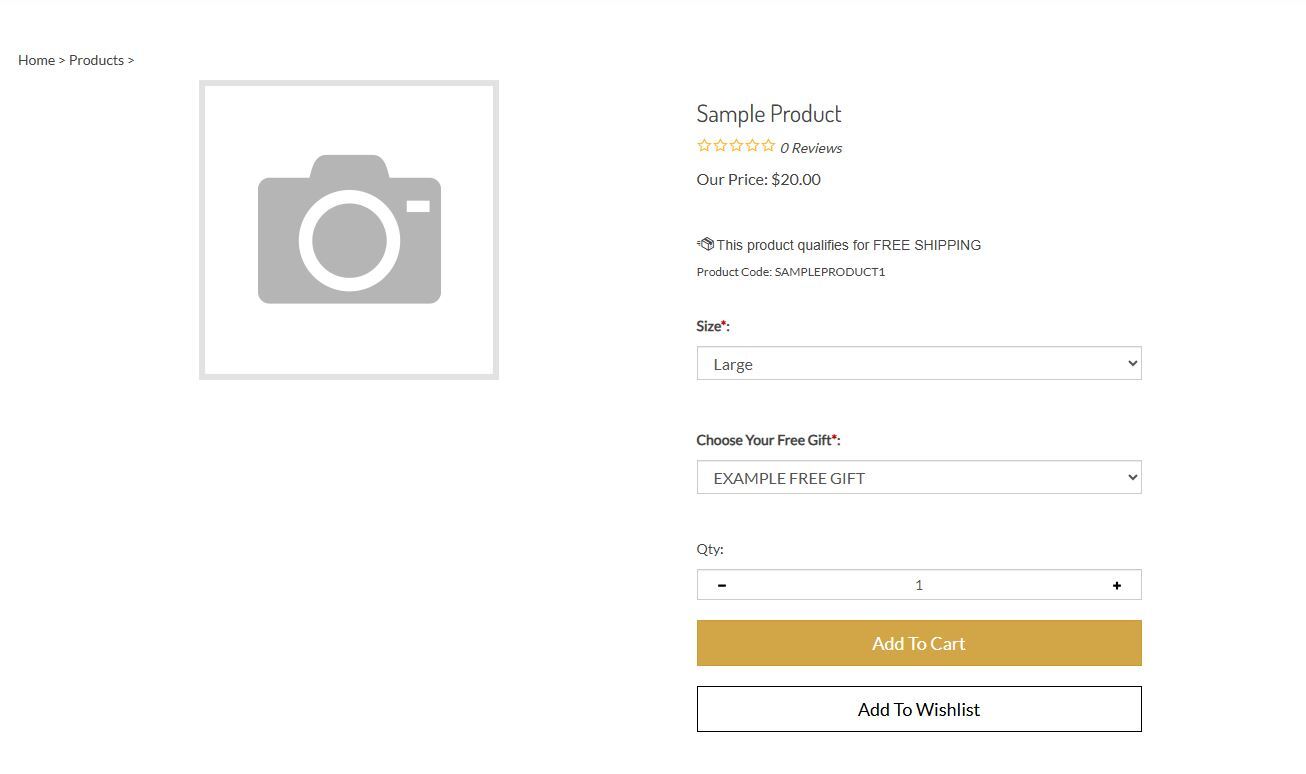Open Products from the breadcrumb trail
Image resolution: width=1306 pixels, height=774 pixels.
[x=97, y=60]
